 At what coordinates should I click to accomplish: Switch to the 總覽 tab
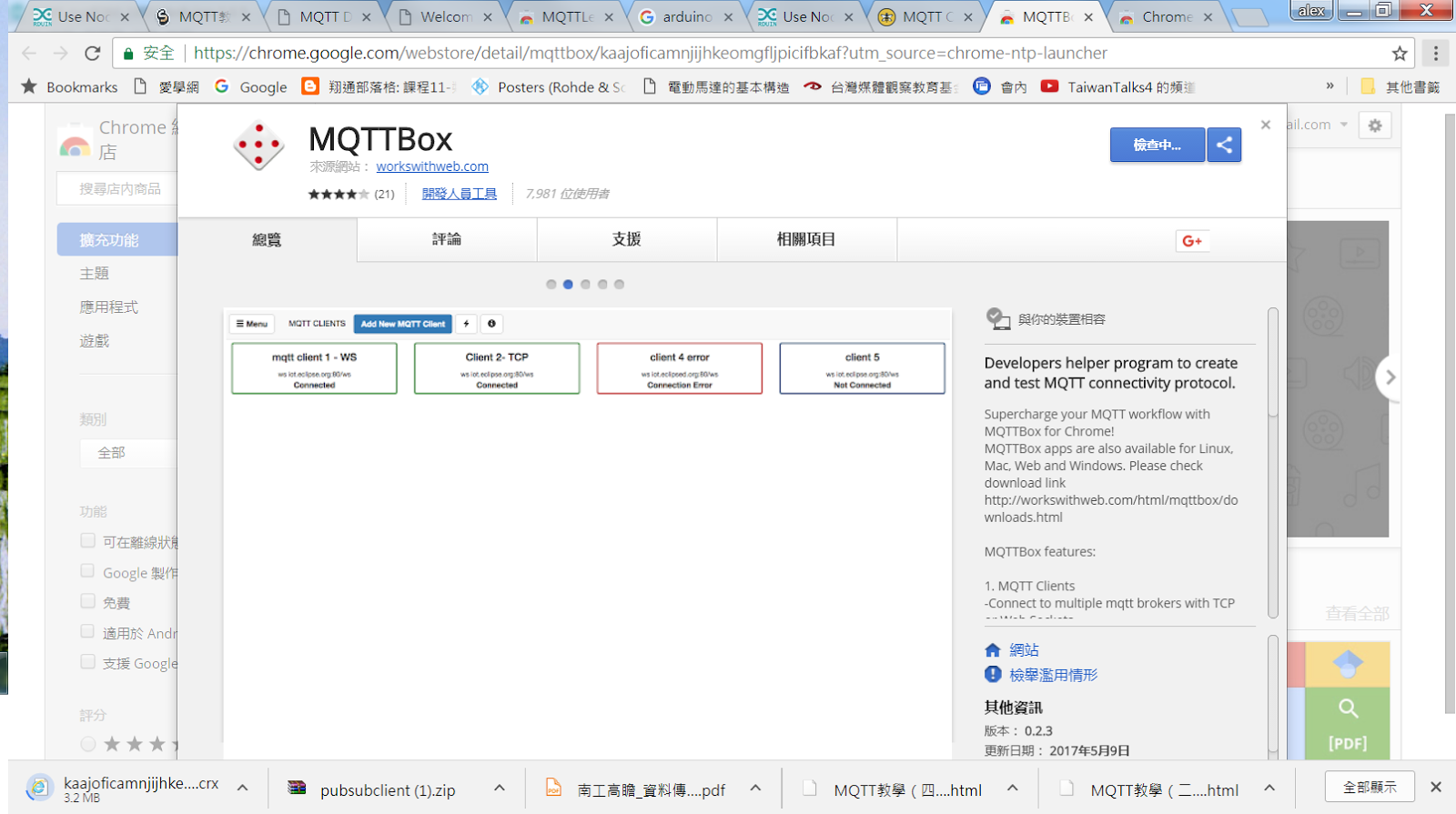pyautogui.click(x=267, y=240)
